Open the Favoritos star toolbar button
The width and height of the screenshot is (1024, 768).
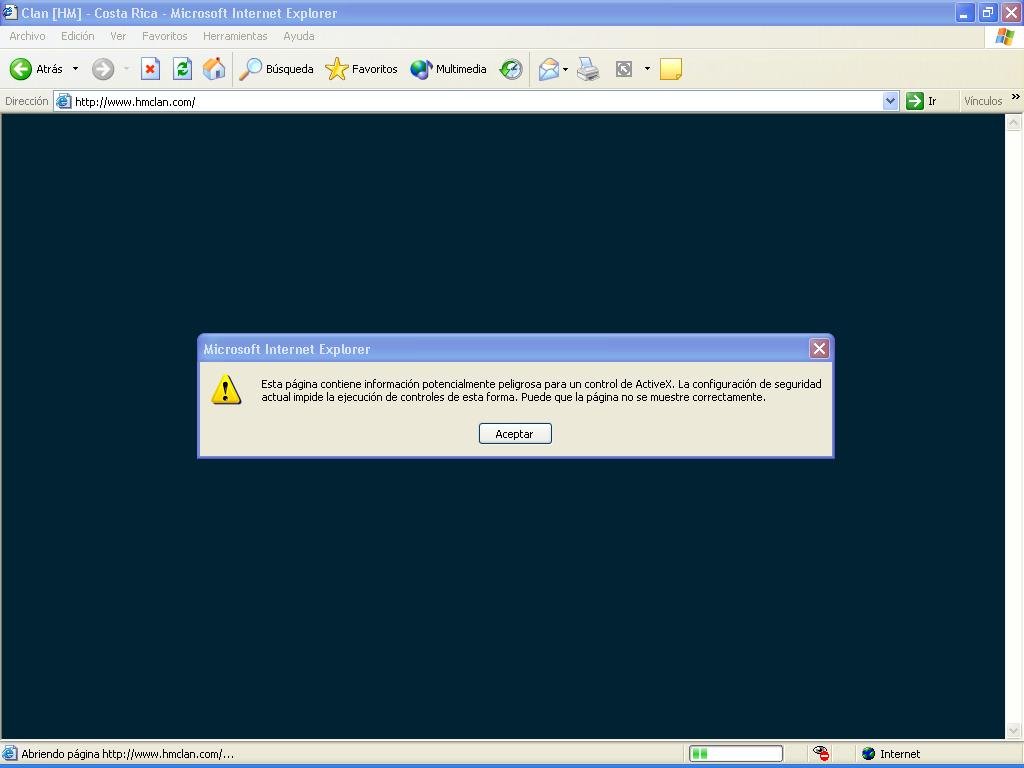361,69
